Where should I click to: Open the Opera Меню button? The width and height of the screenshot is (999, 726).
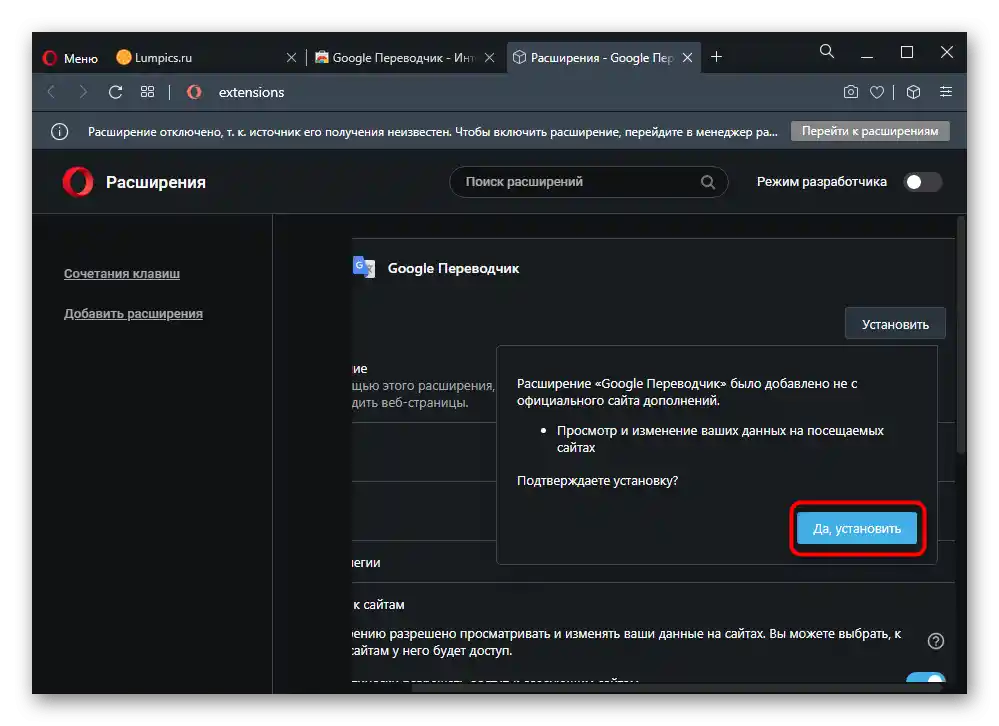click(x=70, y=58)
